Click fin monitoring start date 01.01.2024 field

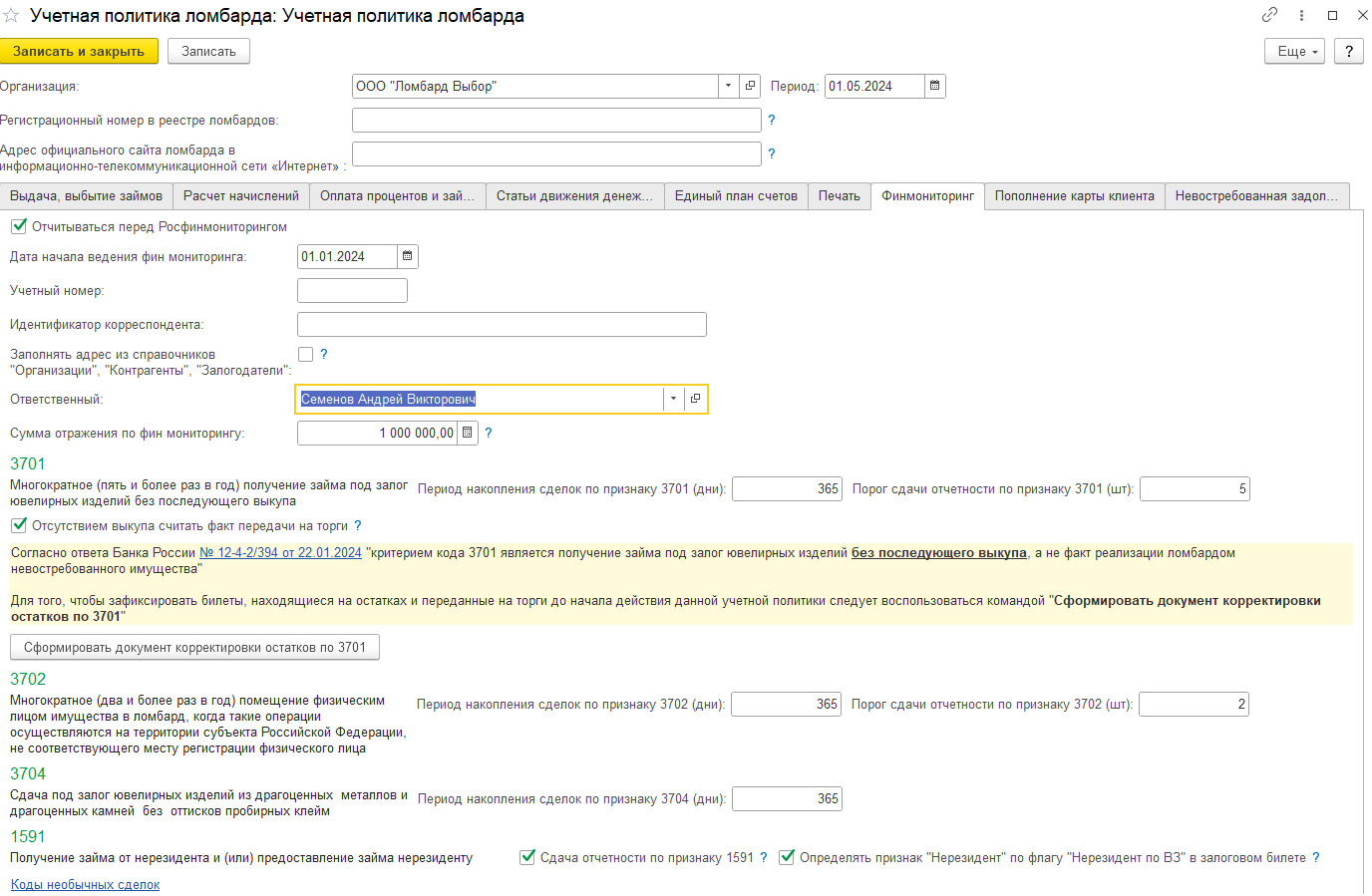tap(347, 256)
